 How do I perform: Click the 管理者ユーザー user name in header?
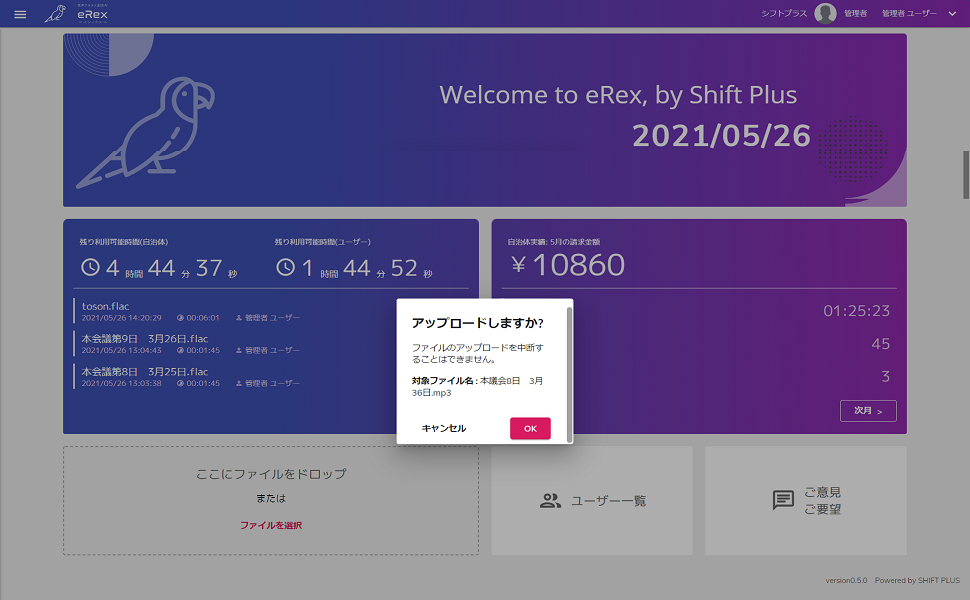[909, 14]
